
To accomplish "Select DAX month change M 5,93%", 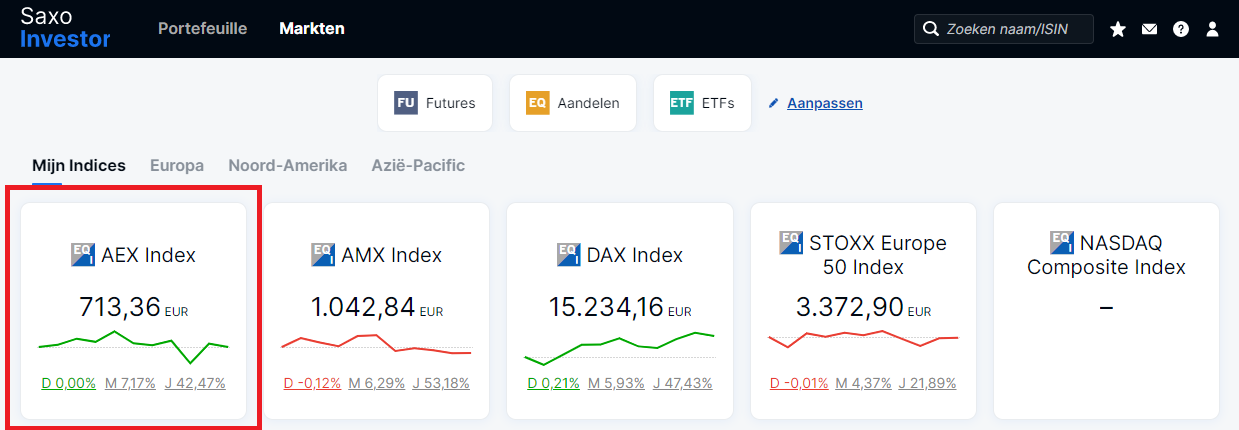I will click(x=616, y=383).
